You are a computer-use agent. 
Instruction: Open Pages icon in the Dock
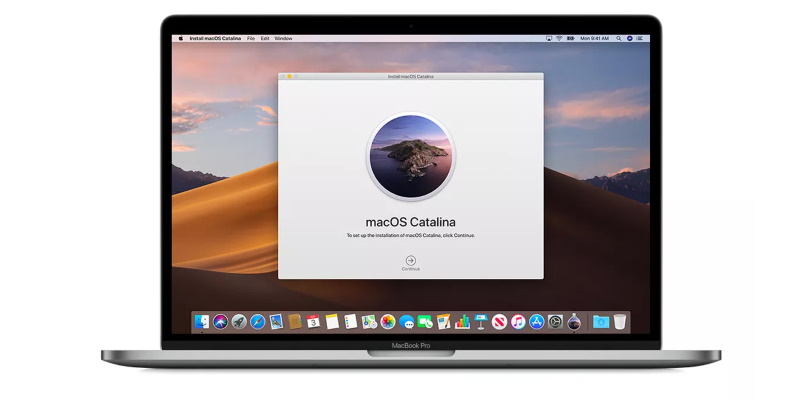point(443,322)
